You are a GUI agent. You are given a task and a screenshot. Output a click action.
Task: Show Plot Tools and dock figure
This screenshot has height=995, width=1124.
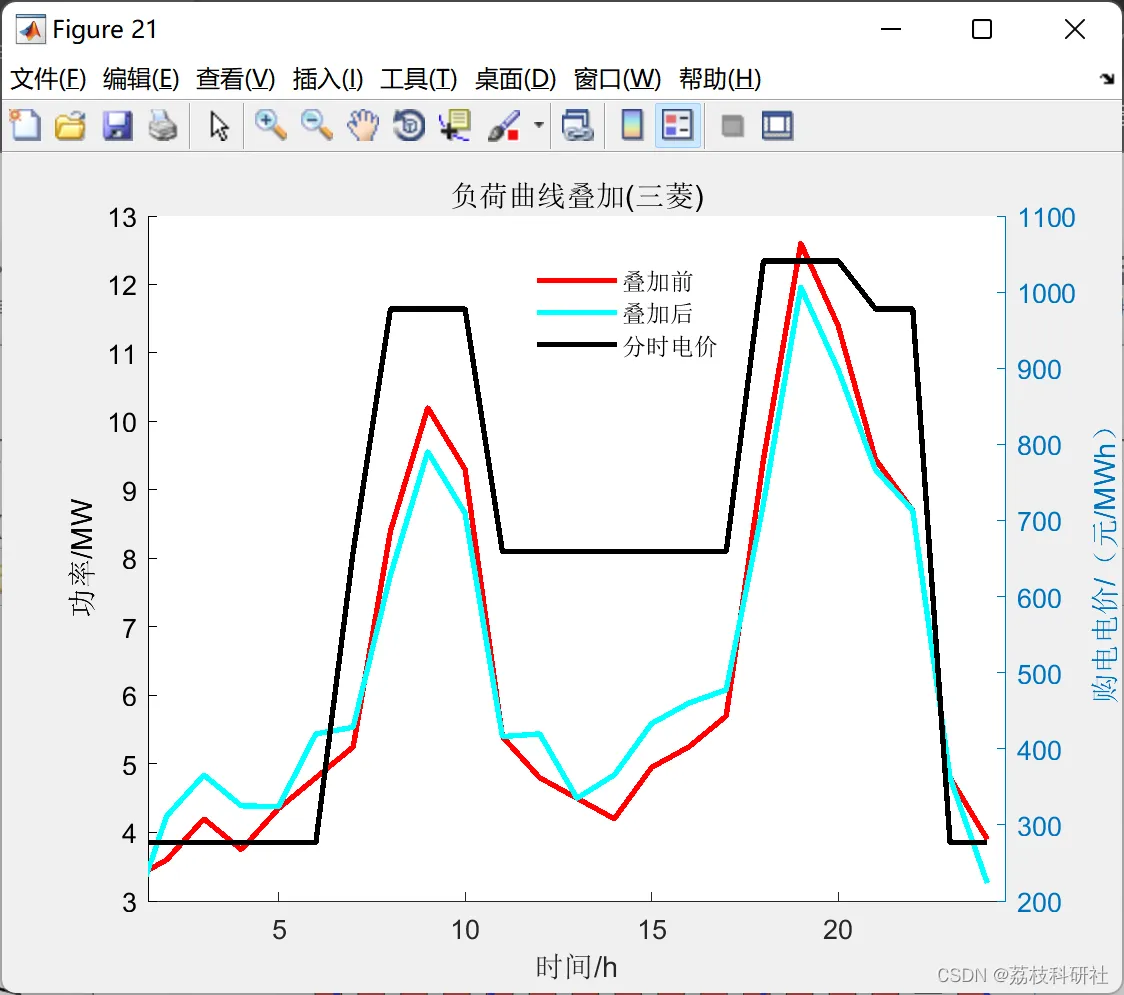[x=778, y=126]
